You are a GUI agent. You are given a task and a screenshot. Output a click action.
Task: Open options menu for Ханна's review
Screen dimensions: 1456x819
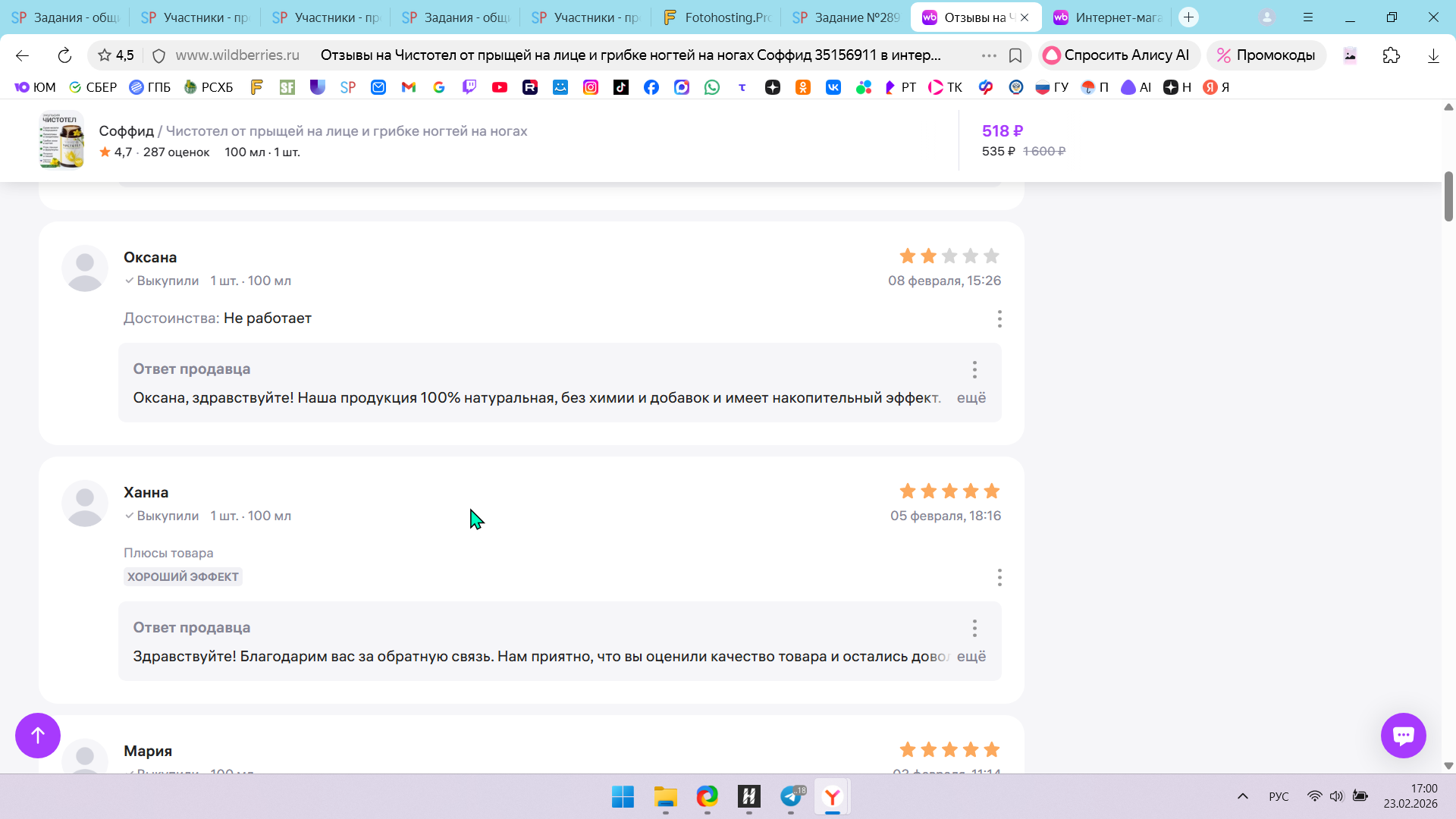pos(999,578)
